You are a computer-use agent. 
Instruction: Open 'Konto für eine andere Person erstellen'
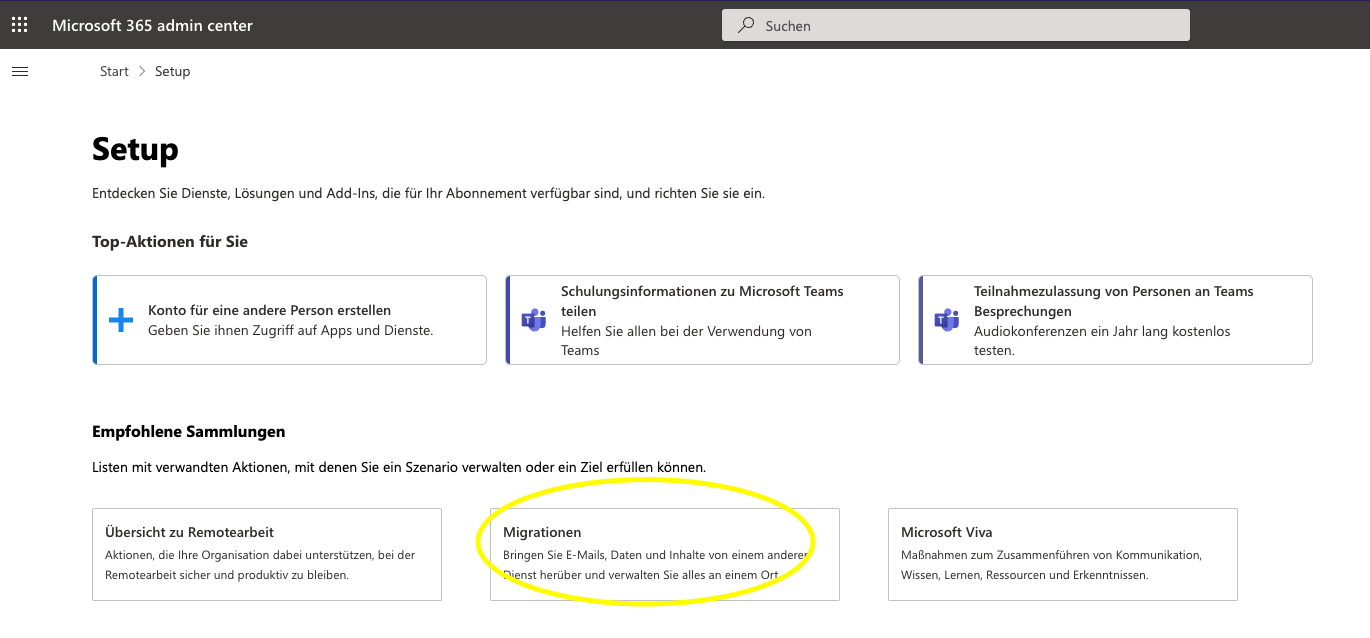point(269,310)
